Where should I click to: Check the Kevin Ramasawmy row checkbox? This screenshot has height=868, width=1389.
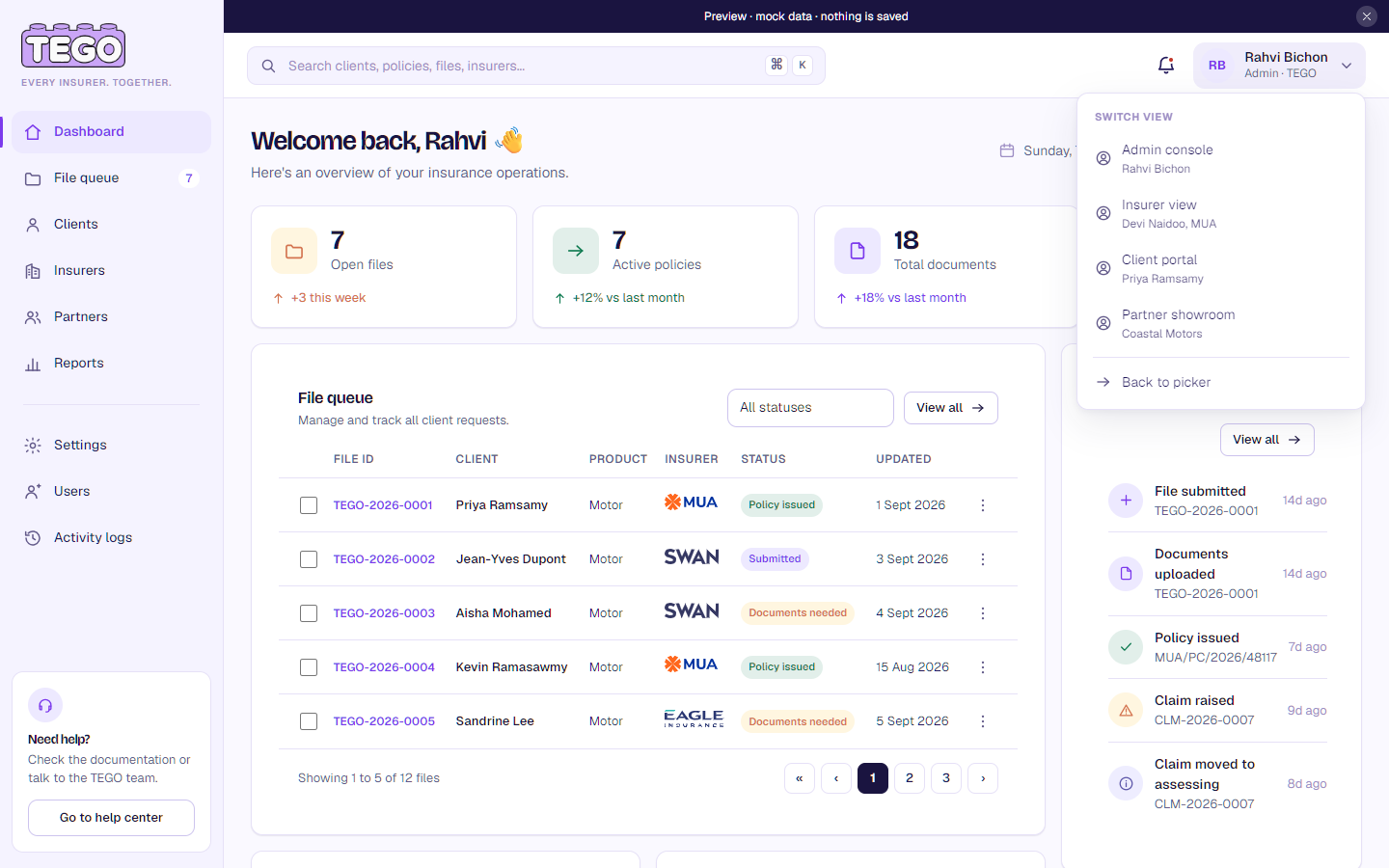(x=309, y=667)
